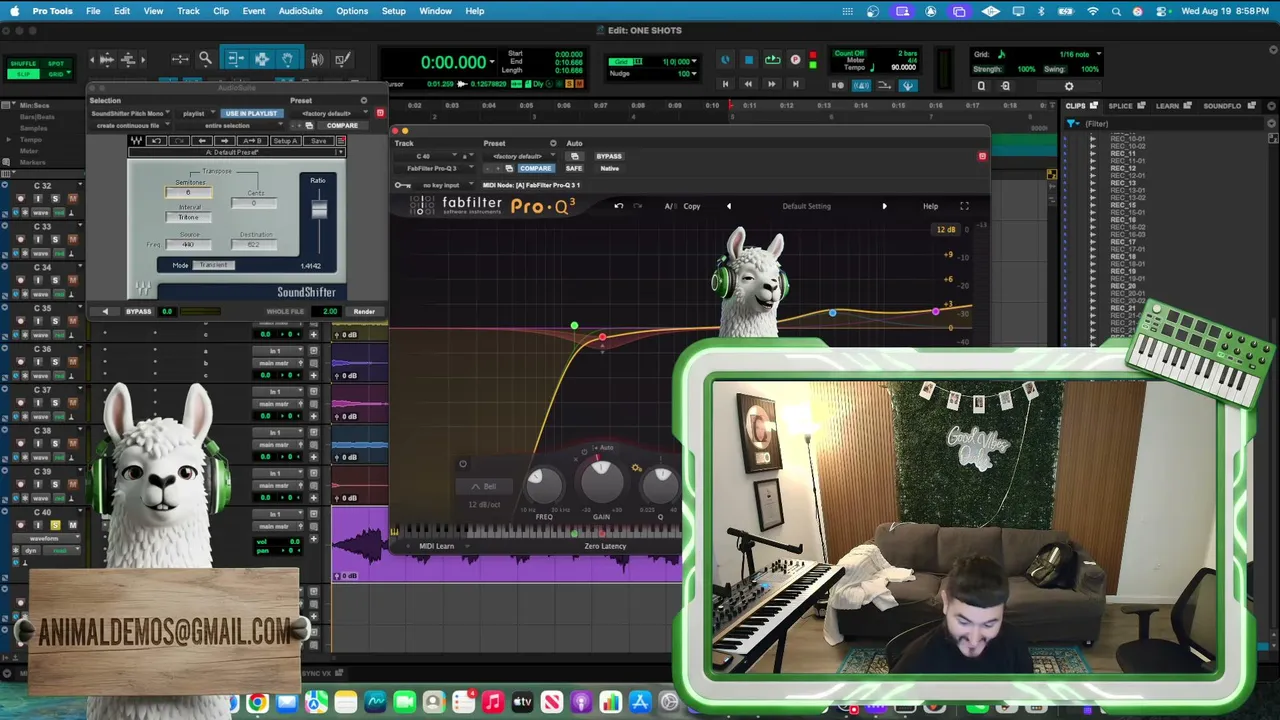
Task: Click the Pro-Q 3 full screen icon
Action: tap(964, 206)
